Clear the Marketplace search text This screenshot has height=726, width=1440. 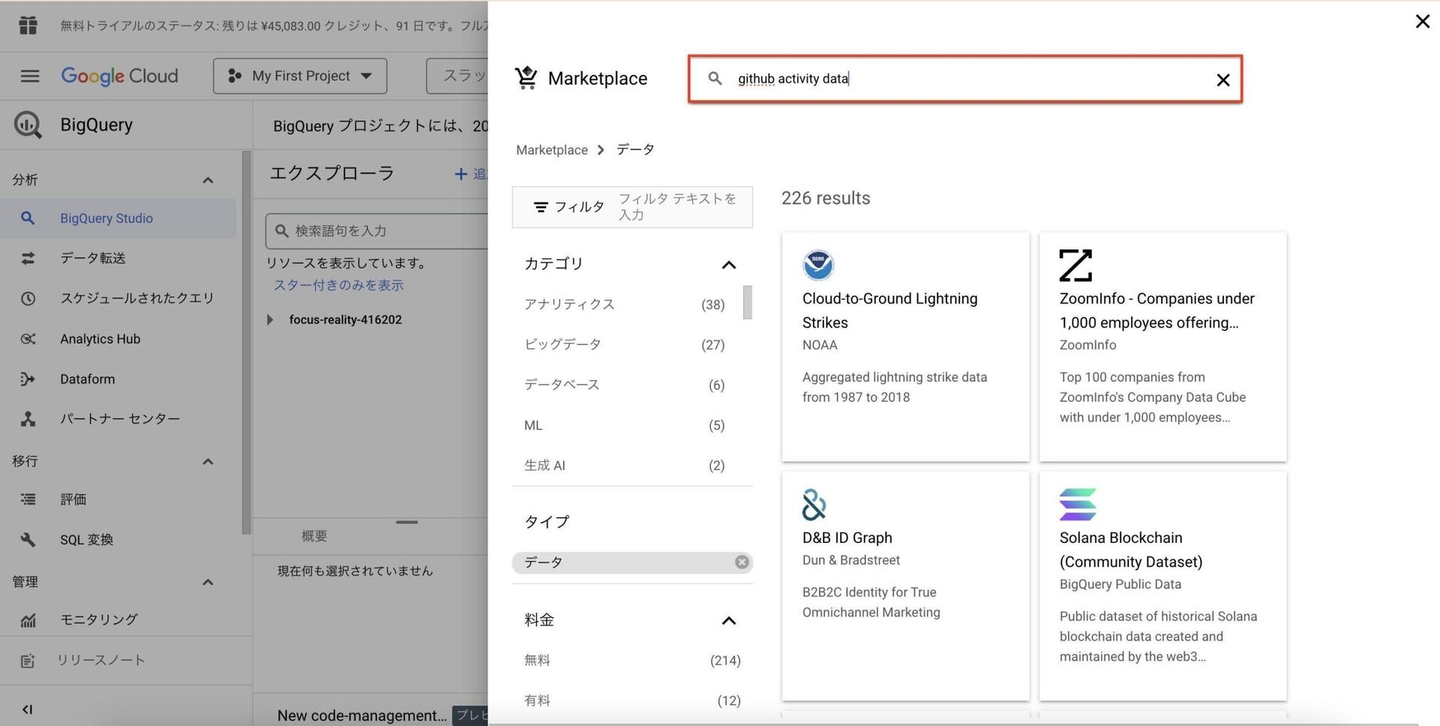click(1222, 80)
